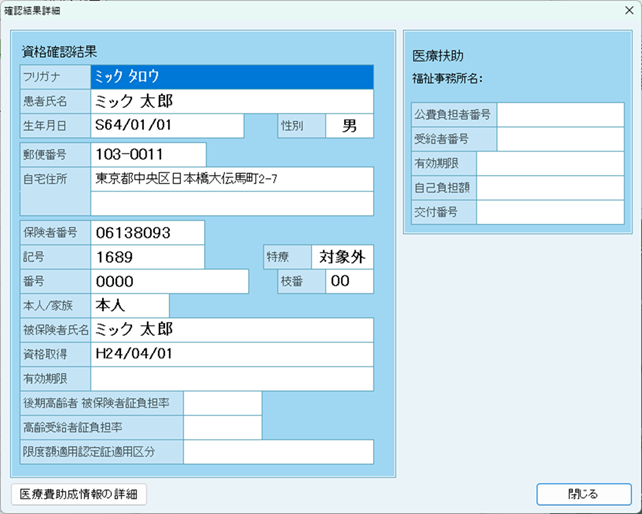Click the 枝番 field showing 00
Viewport: 642px width, 514px height.
click(x=349, y=282)
